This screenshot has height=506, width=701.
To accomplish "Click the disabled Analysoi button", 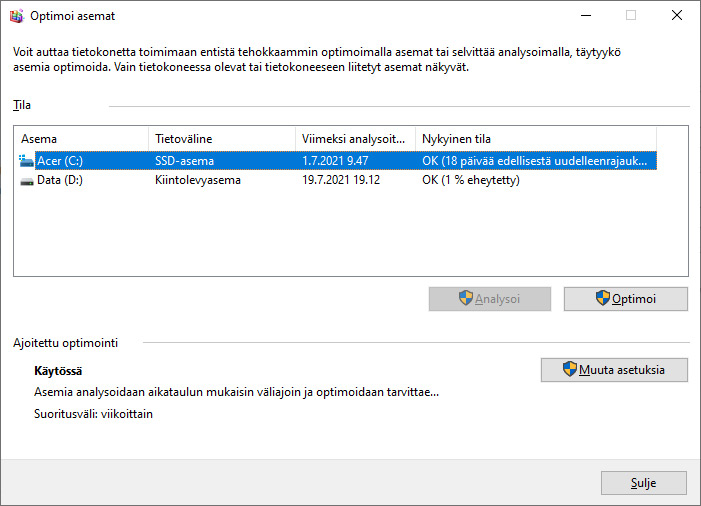I will coord(490,299).
